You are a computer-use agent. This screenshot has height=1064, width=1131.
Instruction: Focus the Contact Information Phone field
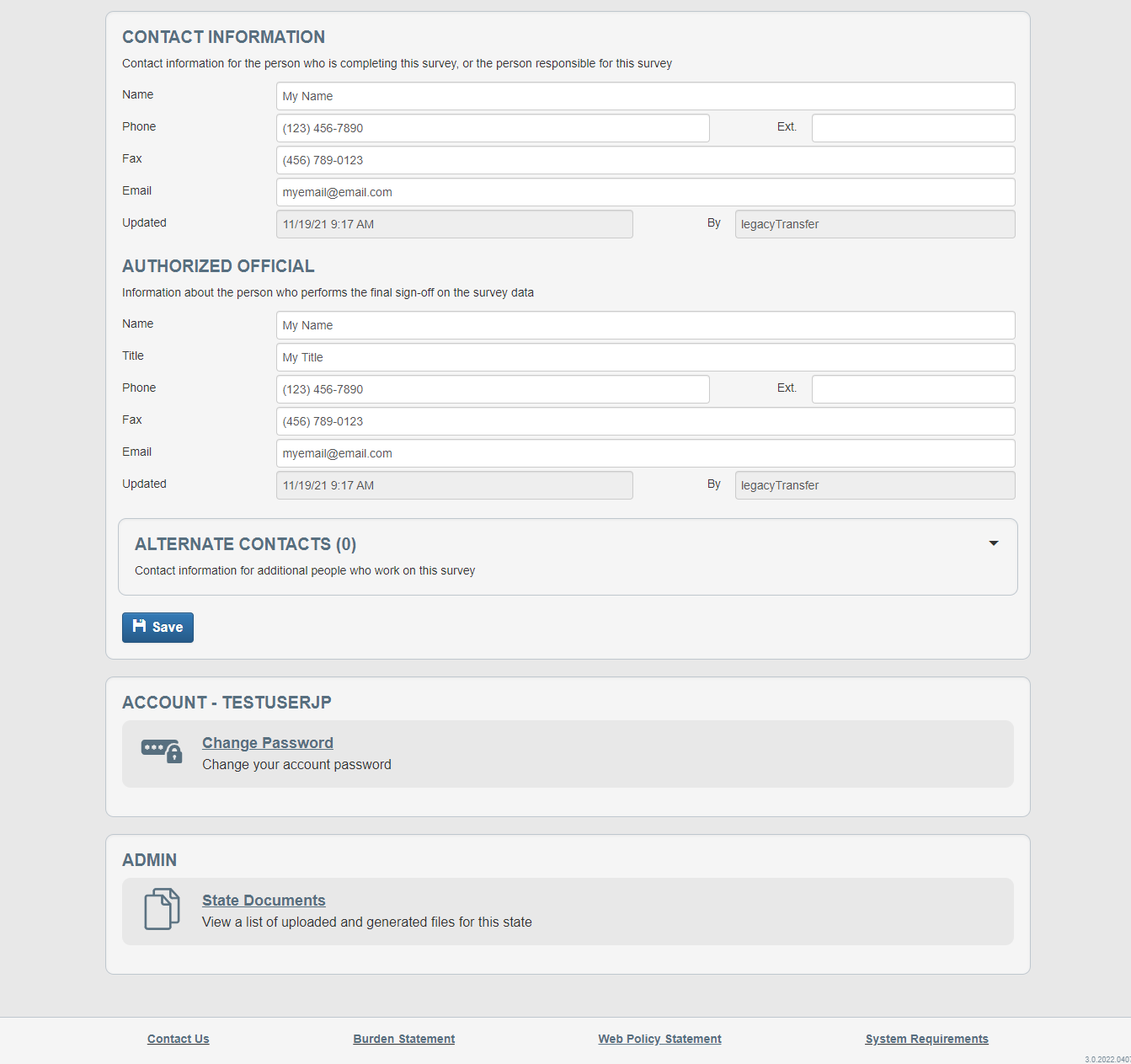(x=493, y=128)
